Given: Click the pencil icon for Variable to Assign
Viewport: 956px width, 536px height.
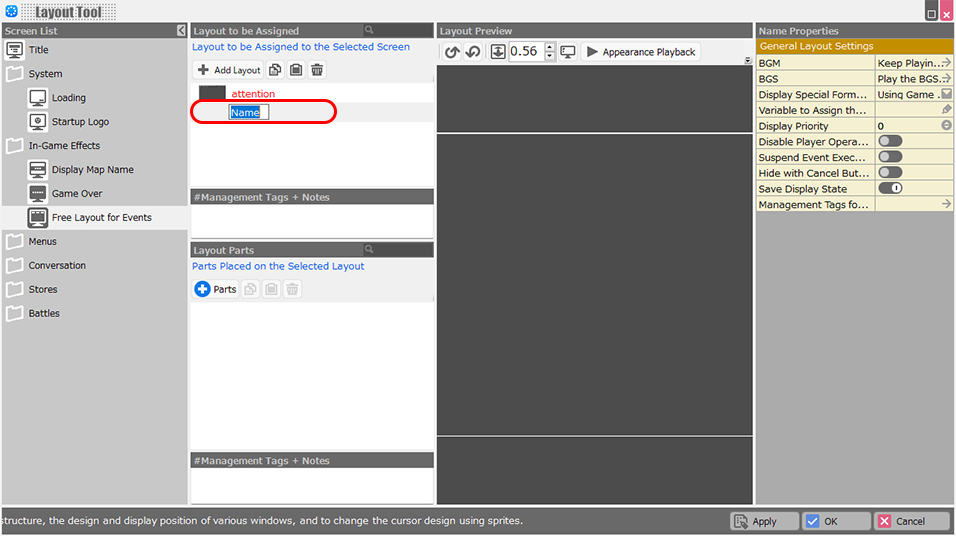Looking at the screenshot, I should (x=946, y=110).
